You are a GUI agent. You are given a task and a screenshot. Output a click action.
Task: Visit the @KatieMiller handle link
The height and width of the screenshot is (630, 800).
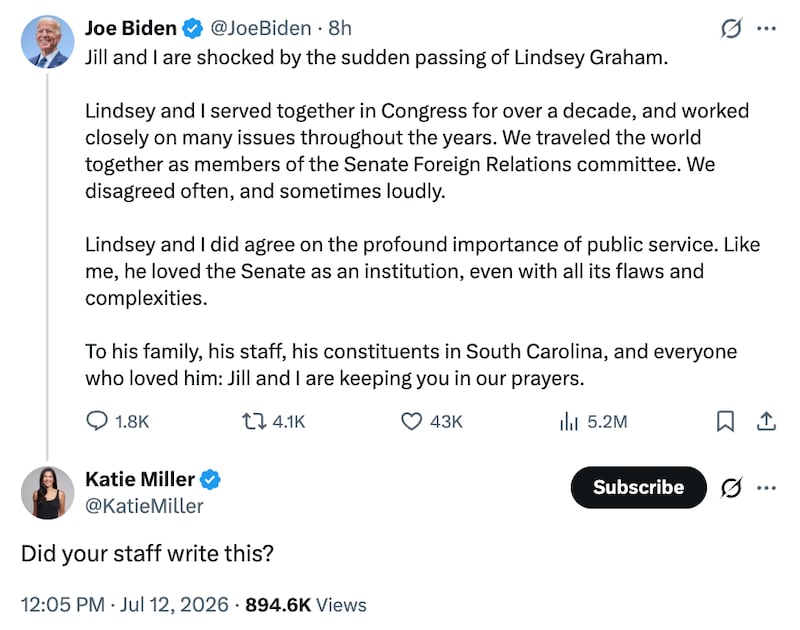(144, 506)
